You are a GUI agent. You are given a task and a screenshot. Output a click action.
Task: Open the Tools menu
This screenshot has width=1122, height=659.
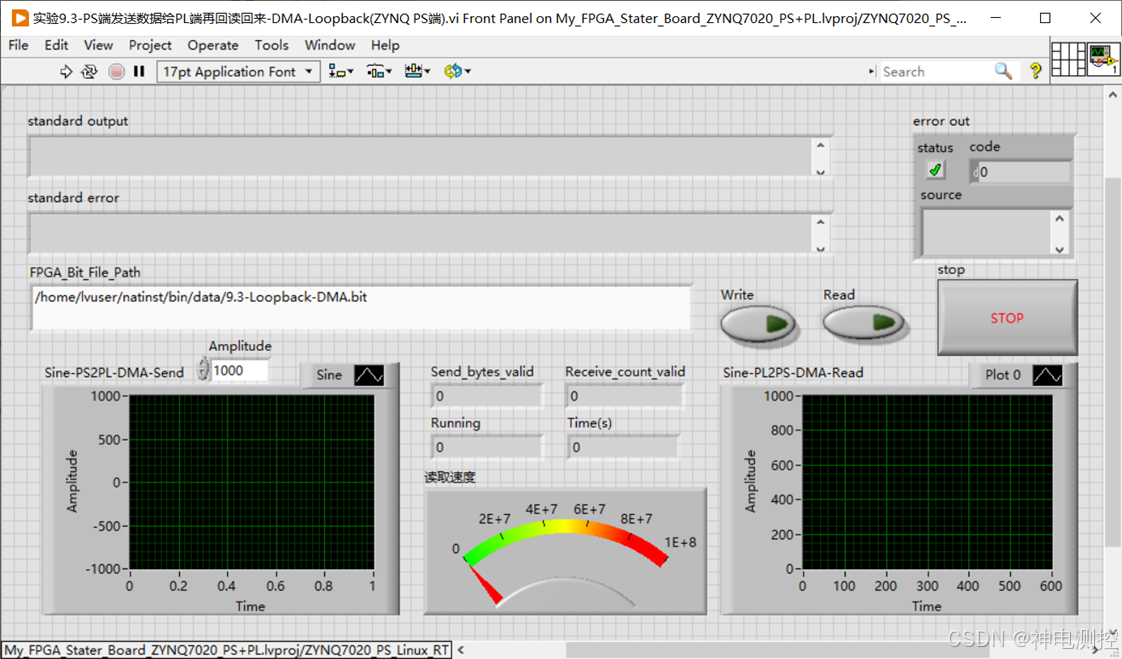point(272,45)
